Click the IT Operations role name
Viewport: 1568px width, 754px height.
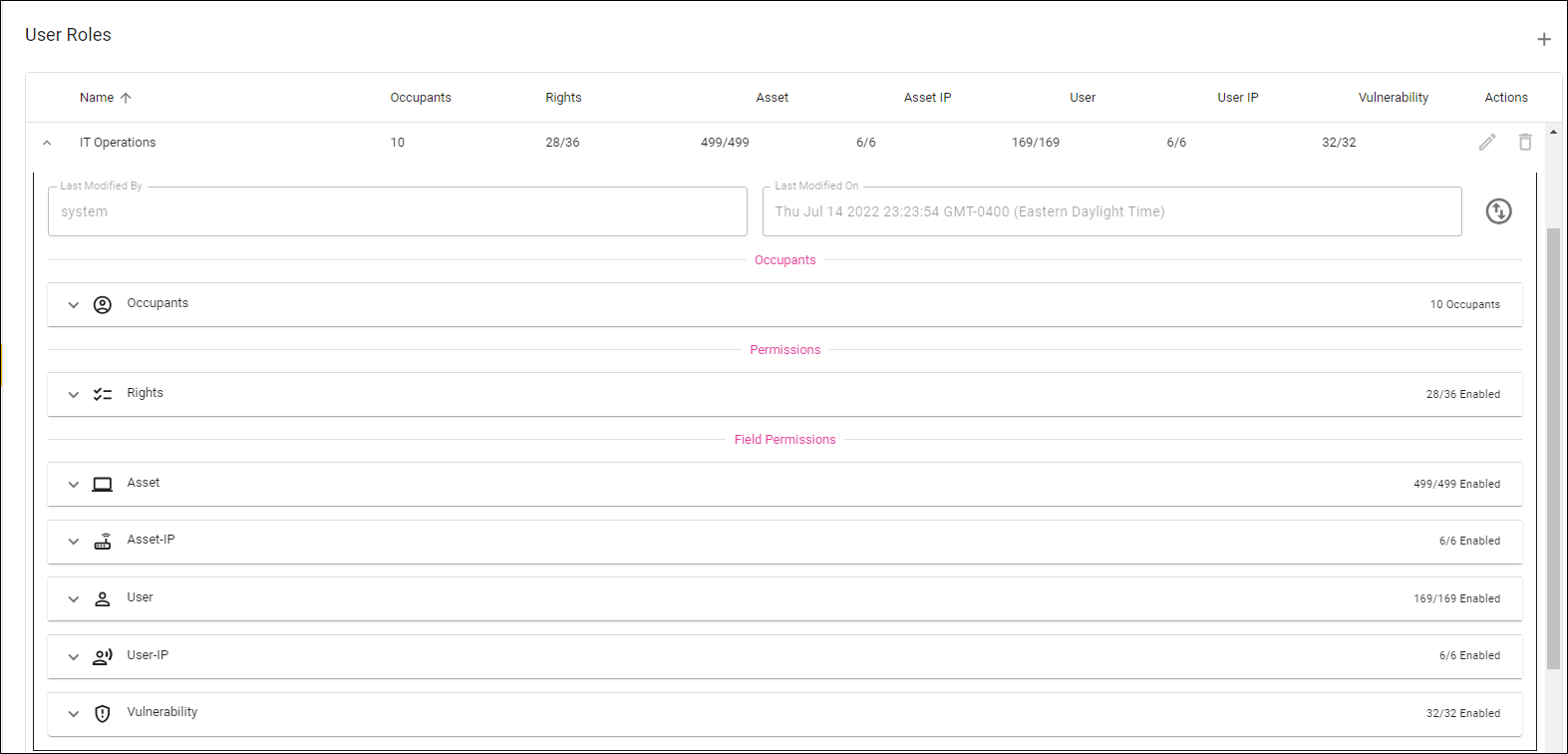tap(118, 143)
